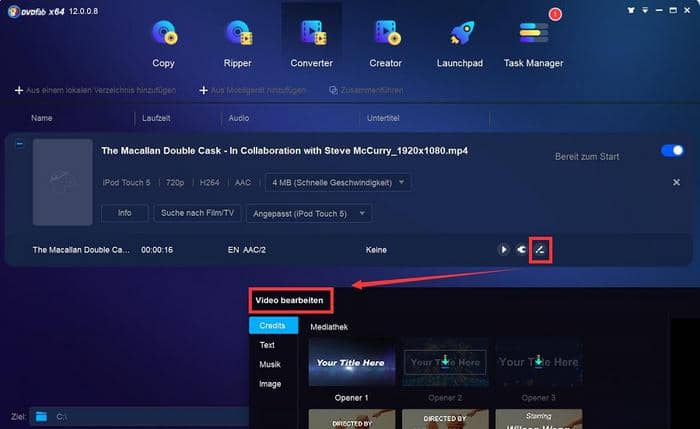The image size is (700, 429).
Task: Click the duration '00:00:16'
Action: coord(157,250)
